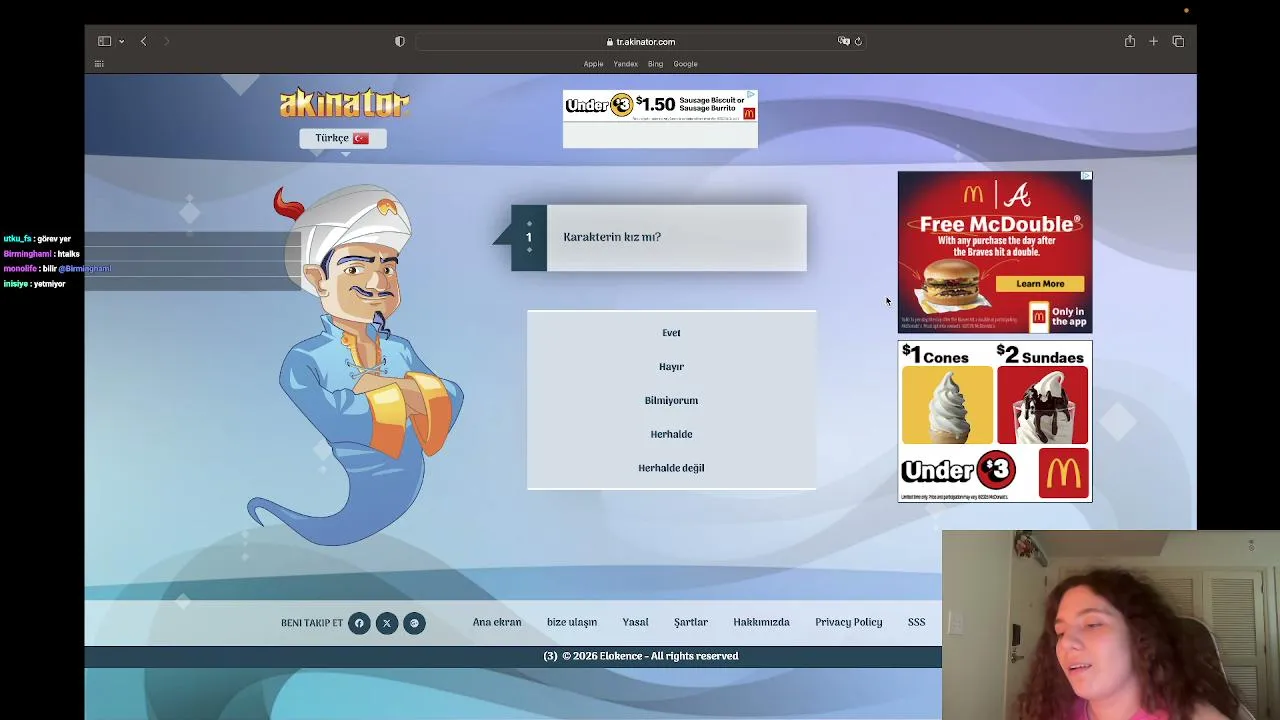Toggle the Safari sidebar button

pyautogui.click(x=104, y=41)
